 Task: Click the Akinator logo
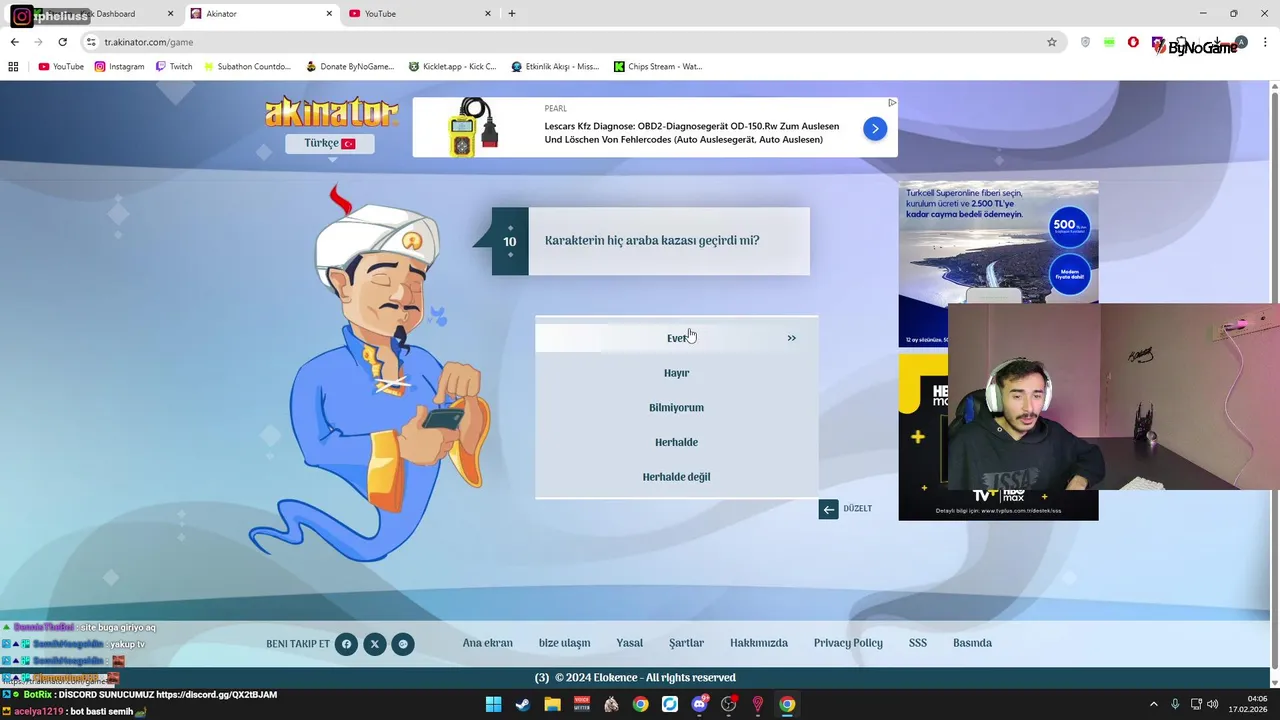331,113
